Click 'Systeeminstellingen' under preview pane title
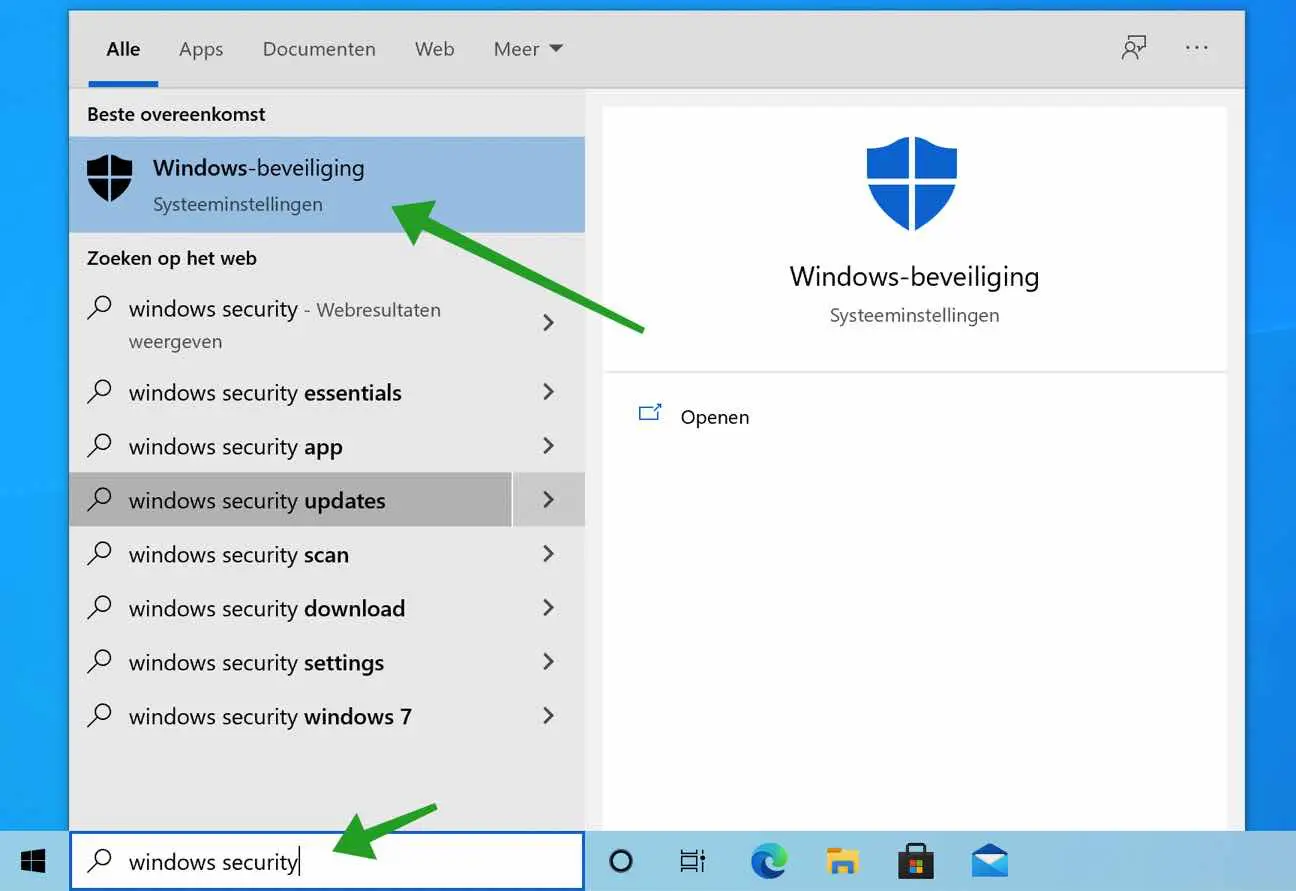This screenshot has width=1296, height=891. tap(914, 316)
